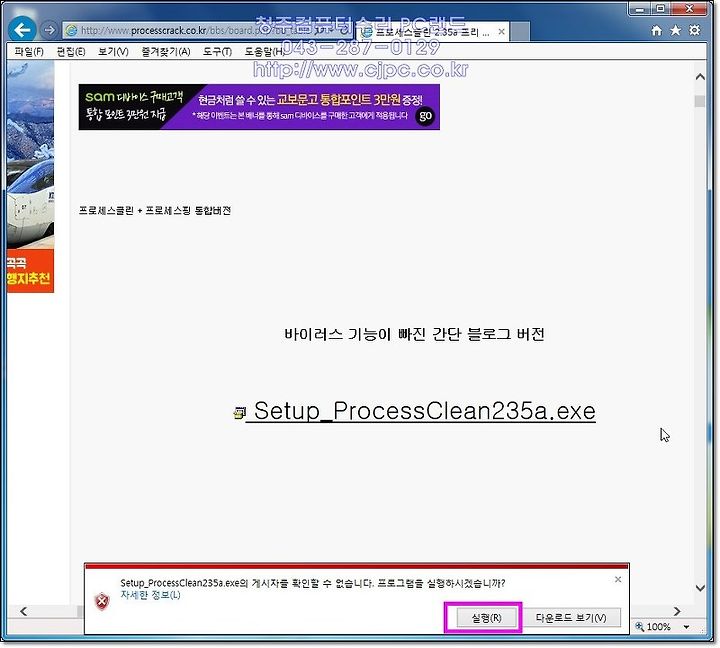
Task: Click the train photo side advertisement
Action: pos(30,155)
